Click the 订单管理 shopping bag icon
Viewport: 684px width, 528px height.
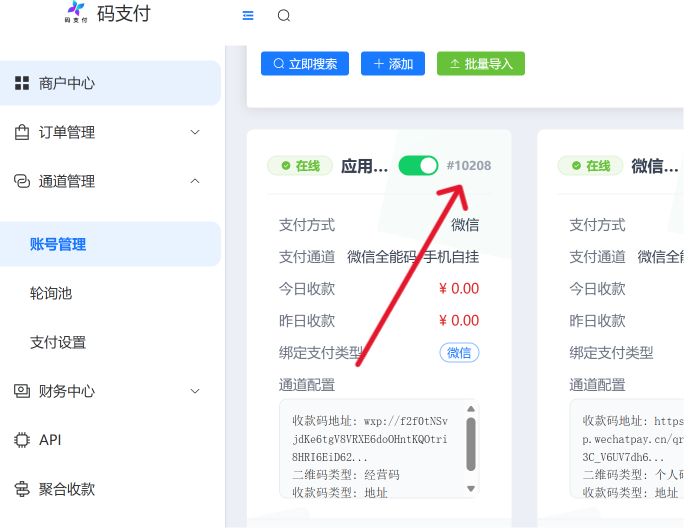click(22, 132)
